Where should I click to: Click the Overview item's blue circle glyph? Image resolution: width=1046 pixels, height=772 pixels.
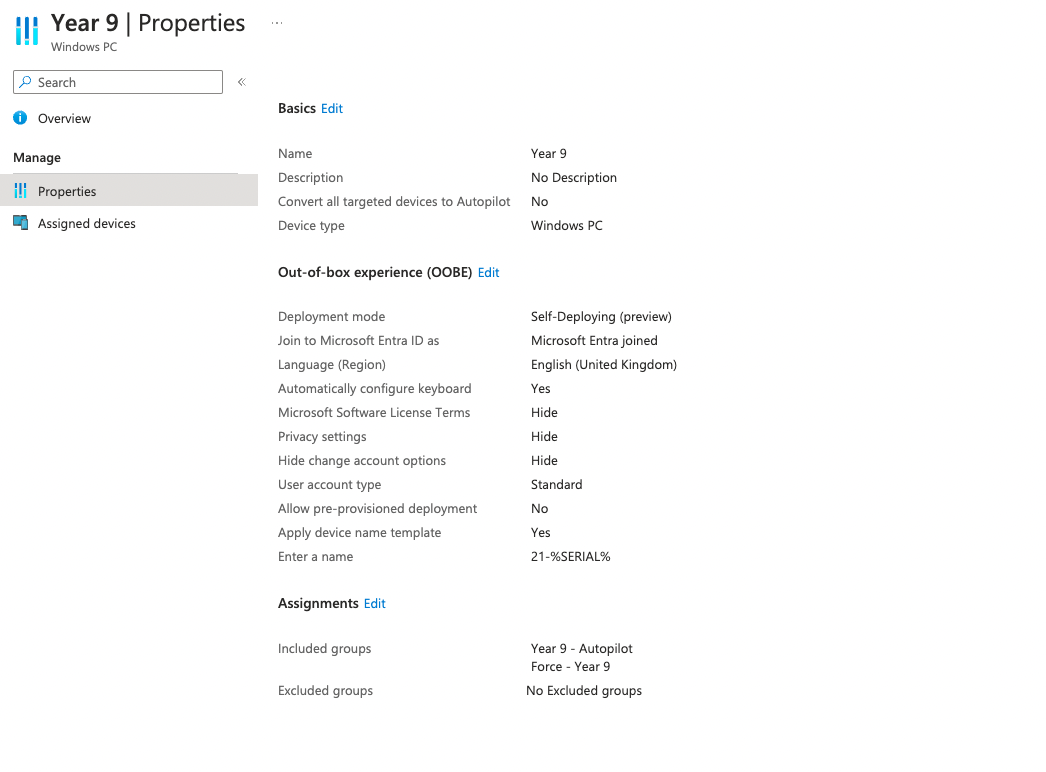[19, 117]
